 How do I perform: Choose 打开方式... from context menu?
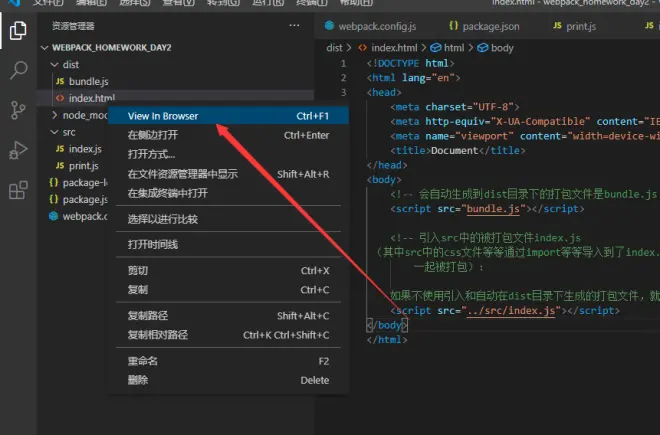pyautogui.click(x=228, y=155)
